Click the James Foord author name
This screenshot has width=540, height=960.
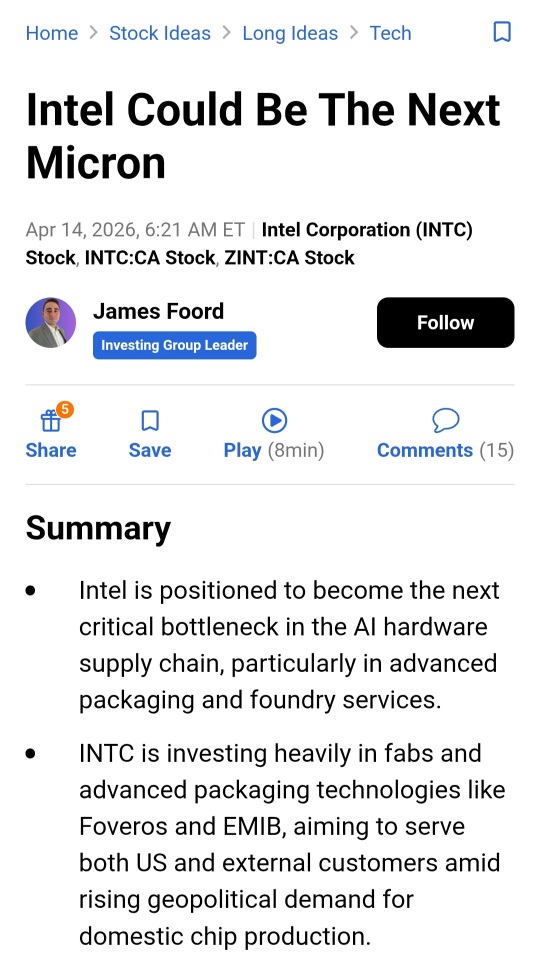(159, 311)
